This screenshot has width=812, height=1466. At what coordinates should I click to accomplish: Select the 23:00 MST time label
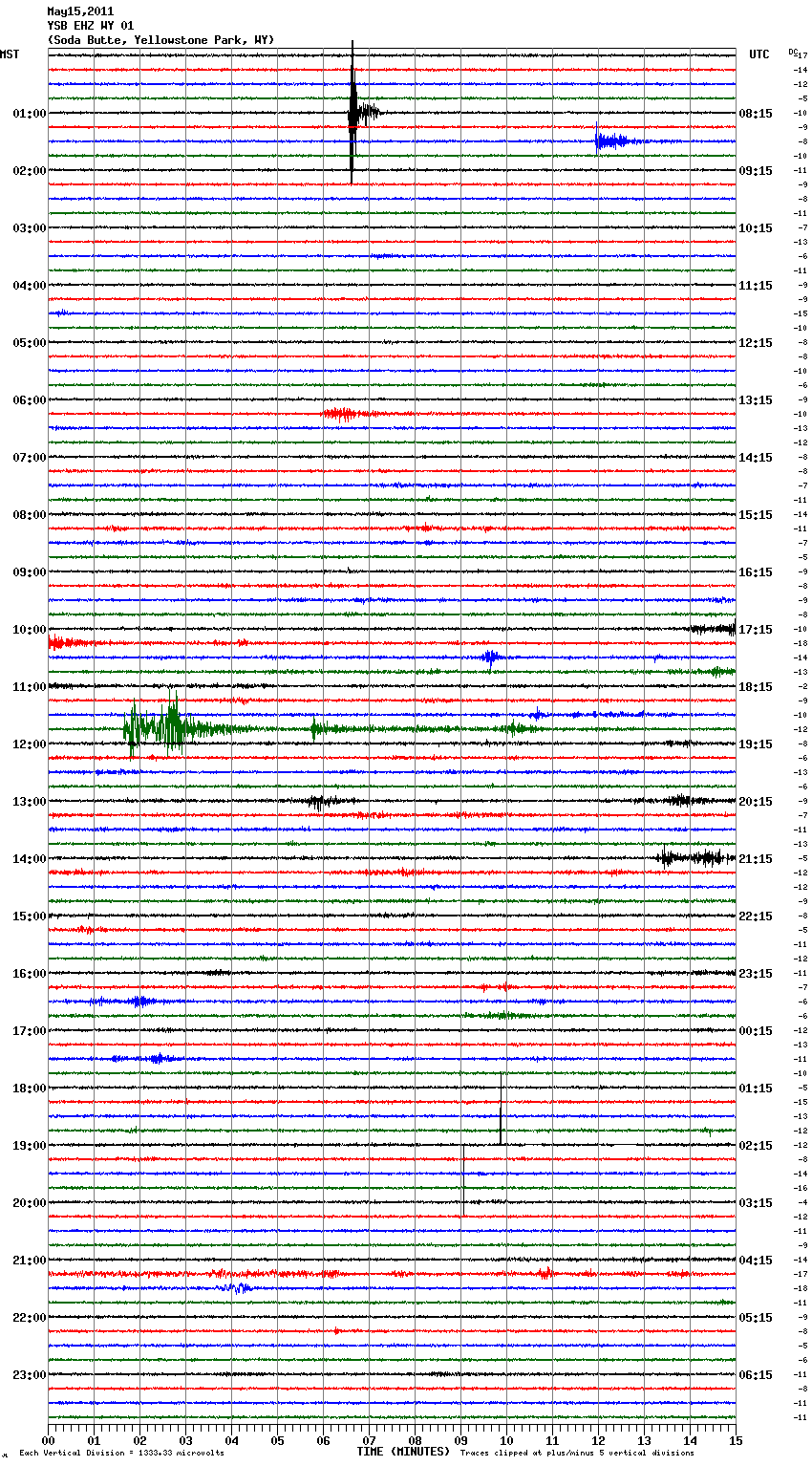point(30,1375)
